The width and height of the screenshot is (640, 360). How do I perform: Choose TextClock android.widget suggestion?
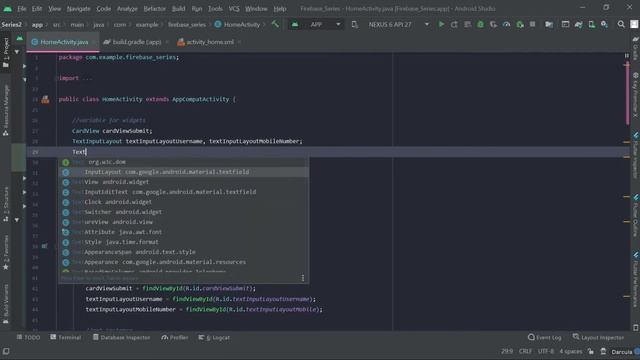[x=183, y=202]
